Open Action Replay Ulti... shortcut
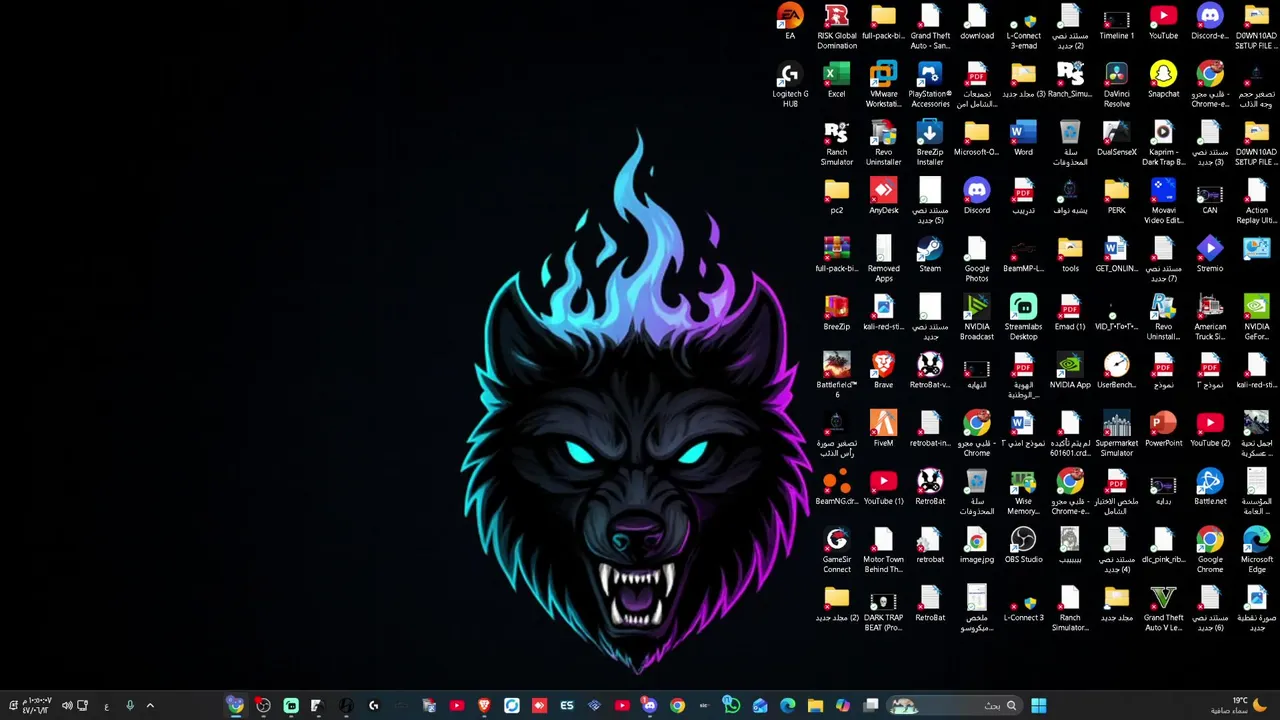Screen dimensions: 1280x720 (x=1257, y=202)
